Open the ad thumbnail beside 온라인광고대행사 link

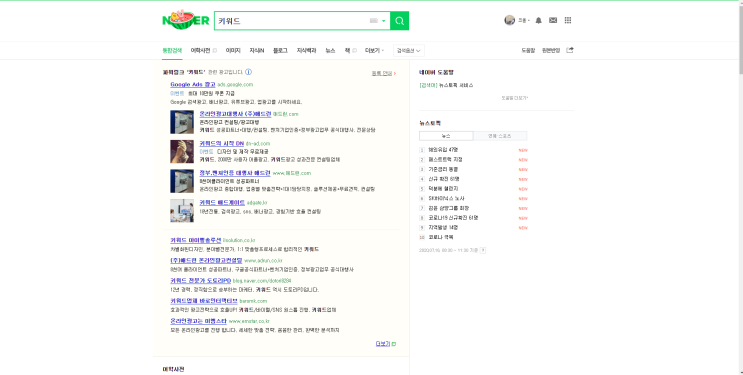point(182,122)
